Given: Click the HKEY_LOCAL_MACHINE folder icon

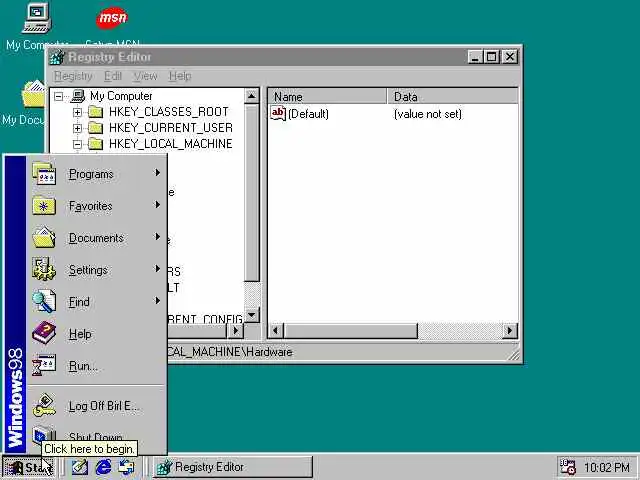Looking at the screenshot, I should click(x=96, y=144).
